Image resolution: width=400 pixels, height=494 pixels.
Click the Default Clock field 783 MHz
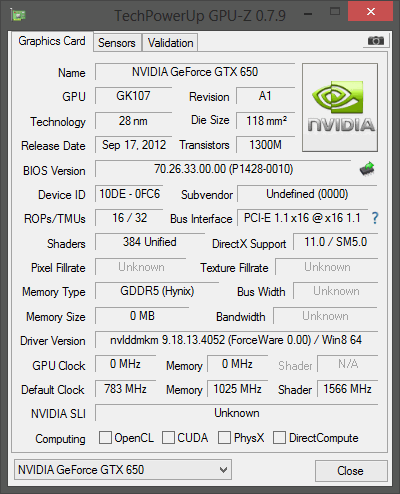click(125, 389)
